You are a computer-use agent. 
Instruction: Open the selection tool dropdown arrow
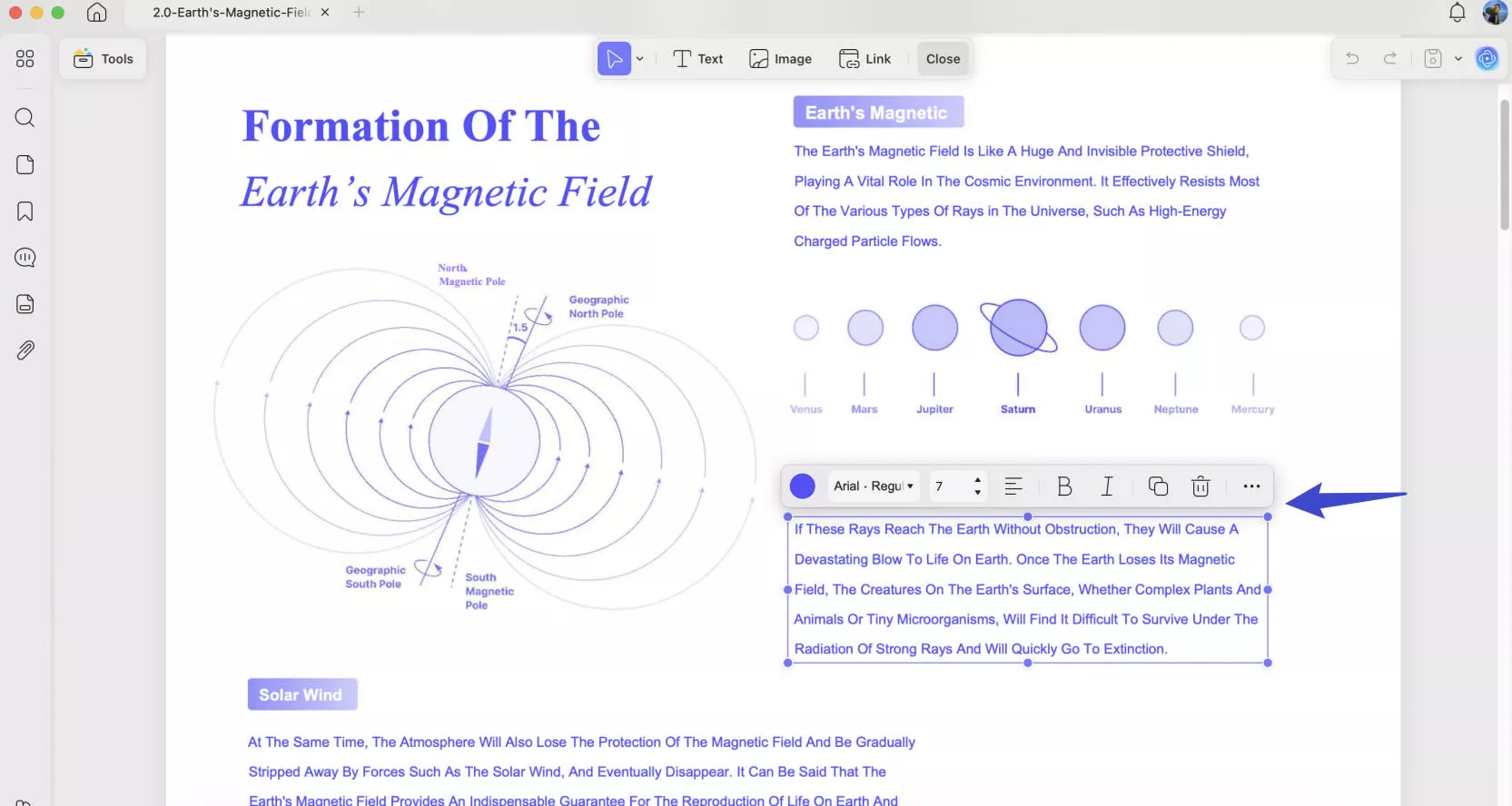click(x=640, y=59)
